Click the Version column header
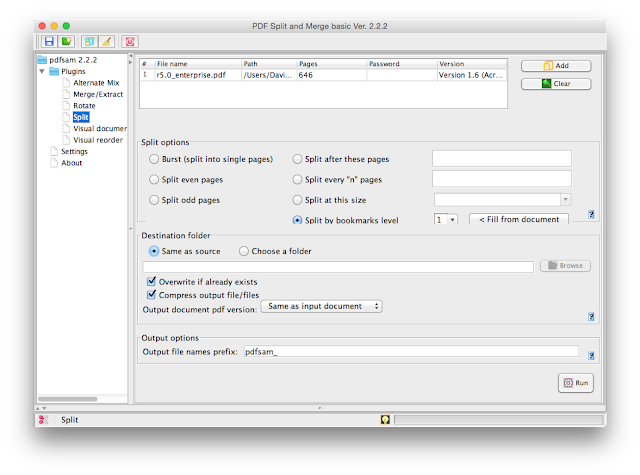Image resolution: width=640 pixels, height=475 pixels. pyautogui.click(x=472, y=64)
